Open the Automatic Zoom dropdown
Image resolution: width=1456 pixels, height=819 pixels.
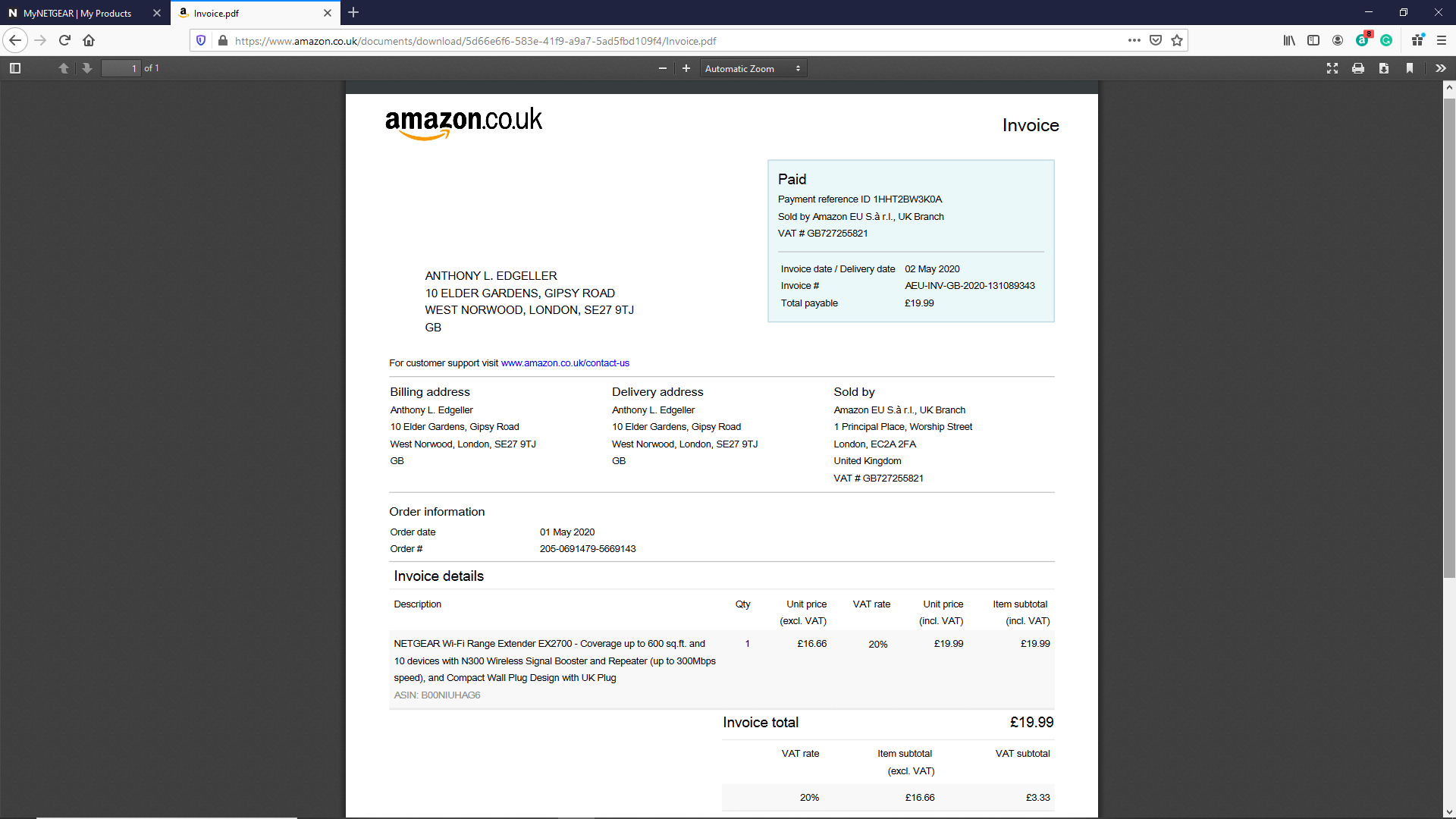coord(752,68)
